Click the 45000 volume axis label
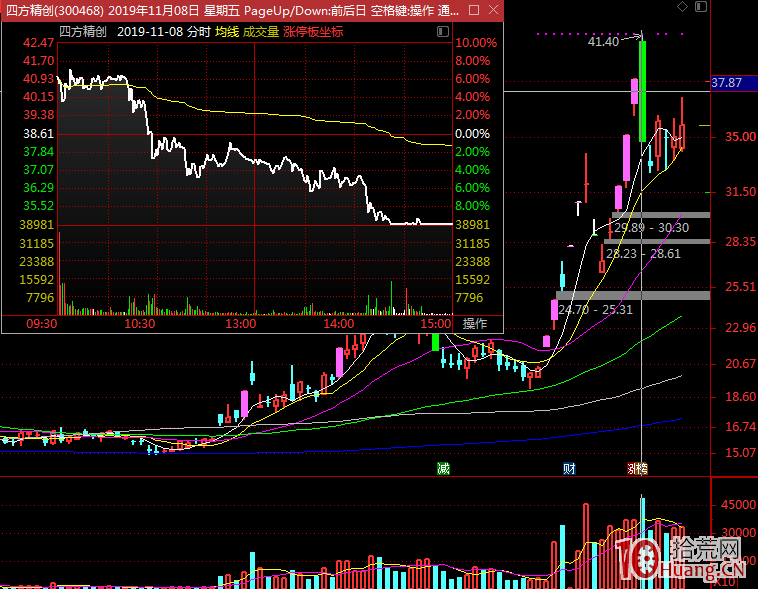Viewport: 758px width, 589px height. coord(738,505)
